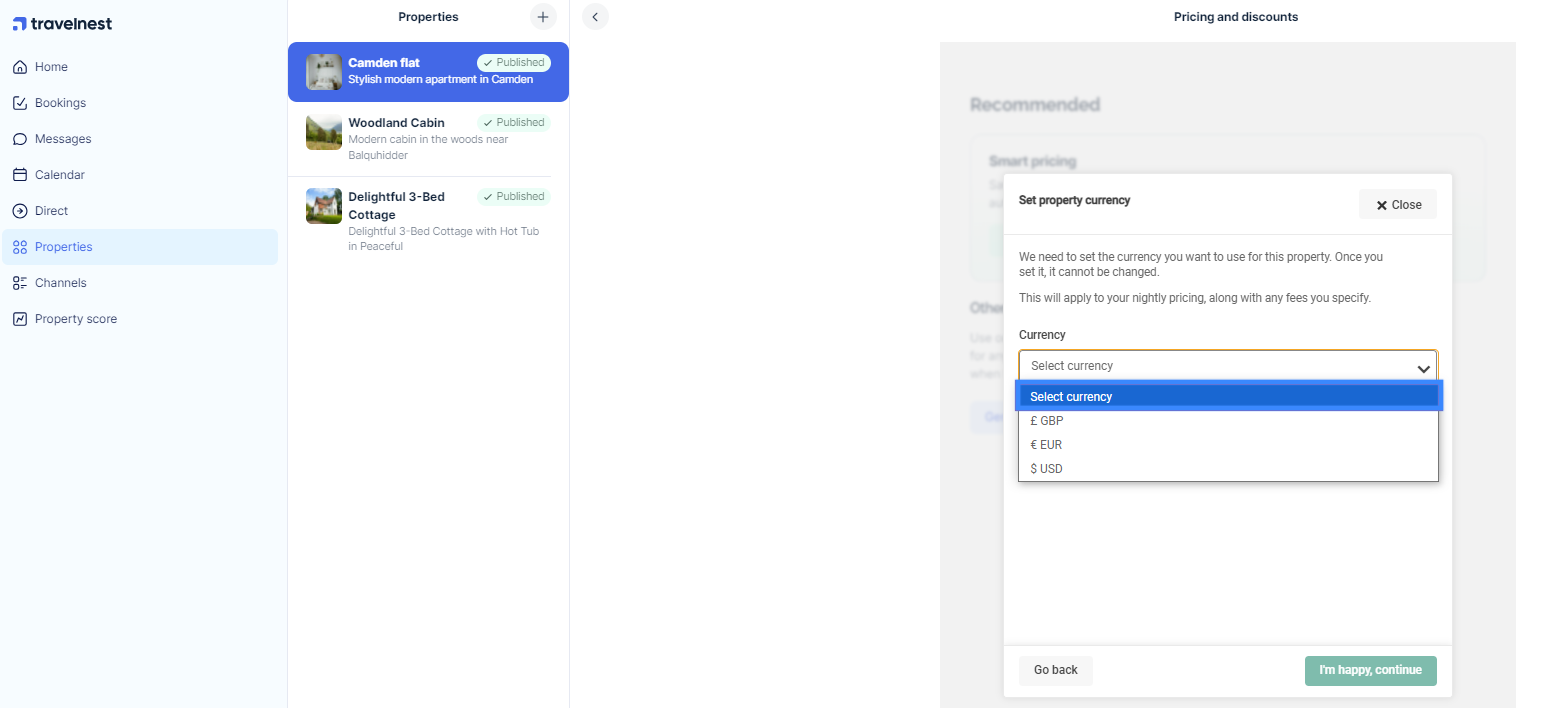
Task: Open Bookings via its checkbox icon
Action: point(20,103)
